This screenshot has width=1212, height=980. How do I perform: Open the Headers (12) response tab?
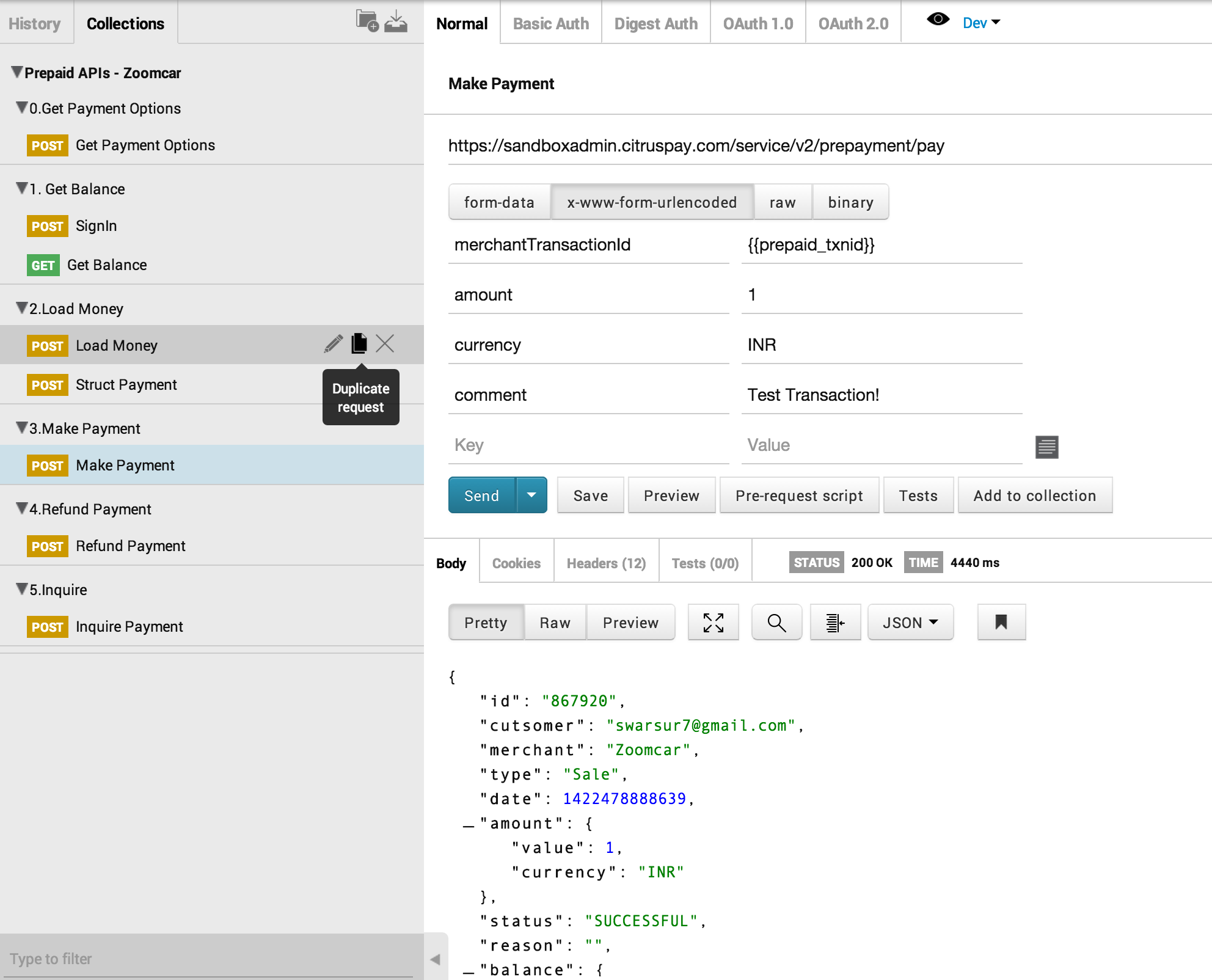pos(606,563)
